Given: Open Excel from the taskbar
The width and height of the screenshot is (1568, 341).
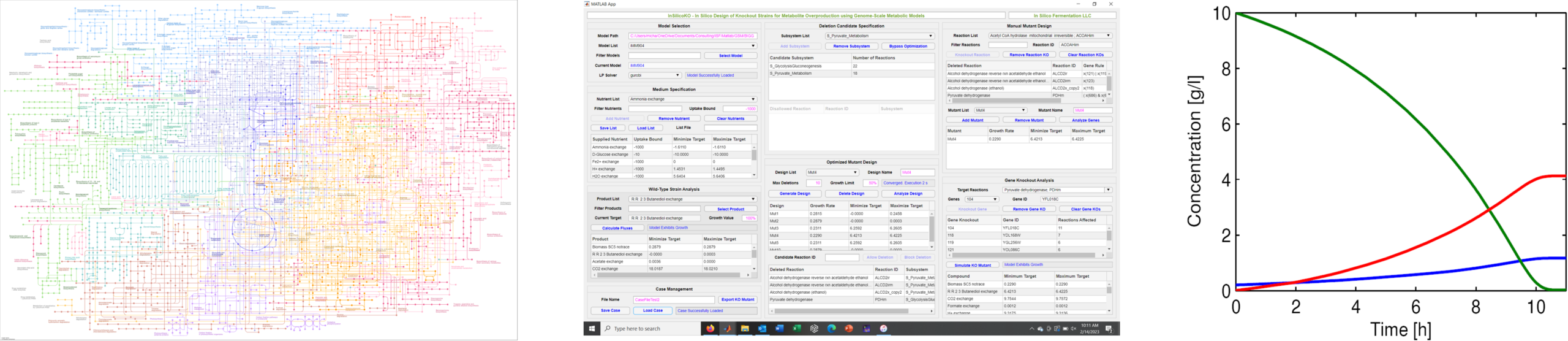Looking at the screenshot, I should coord(796,329).
